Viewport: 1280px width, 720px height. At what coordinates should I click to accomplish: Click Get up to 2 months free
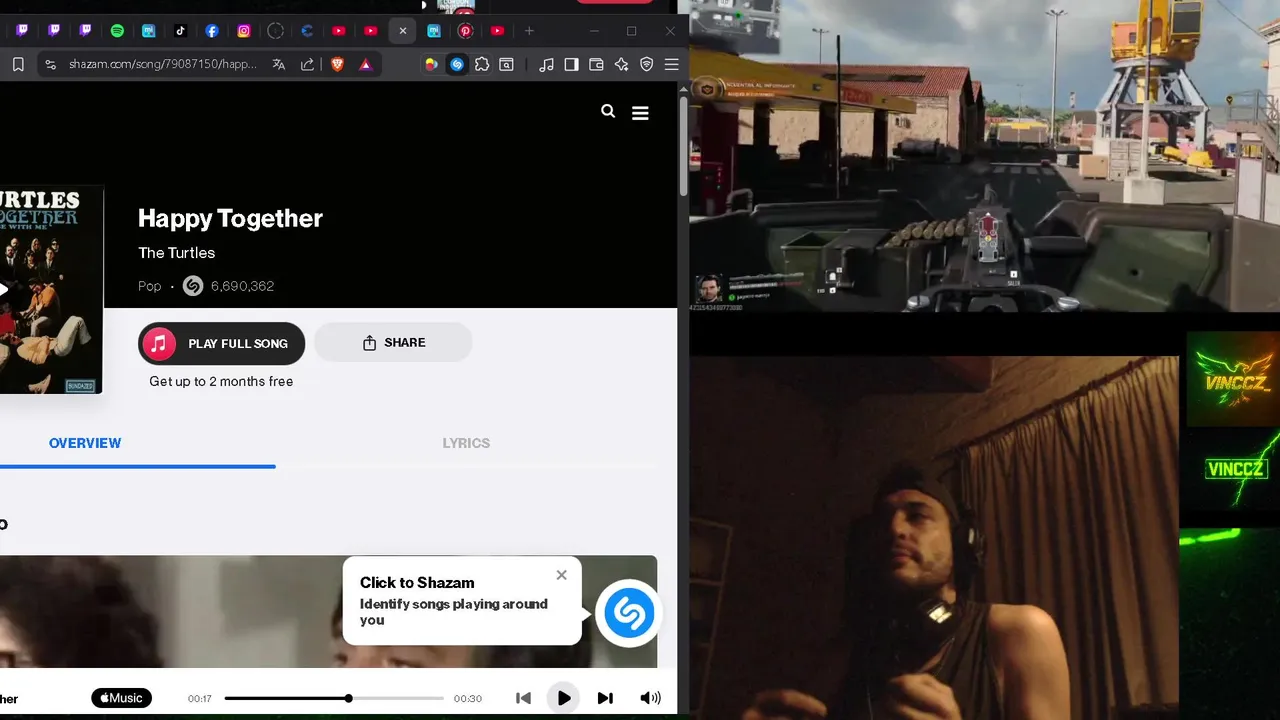click(221, 381)
